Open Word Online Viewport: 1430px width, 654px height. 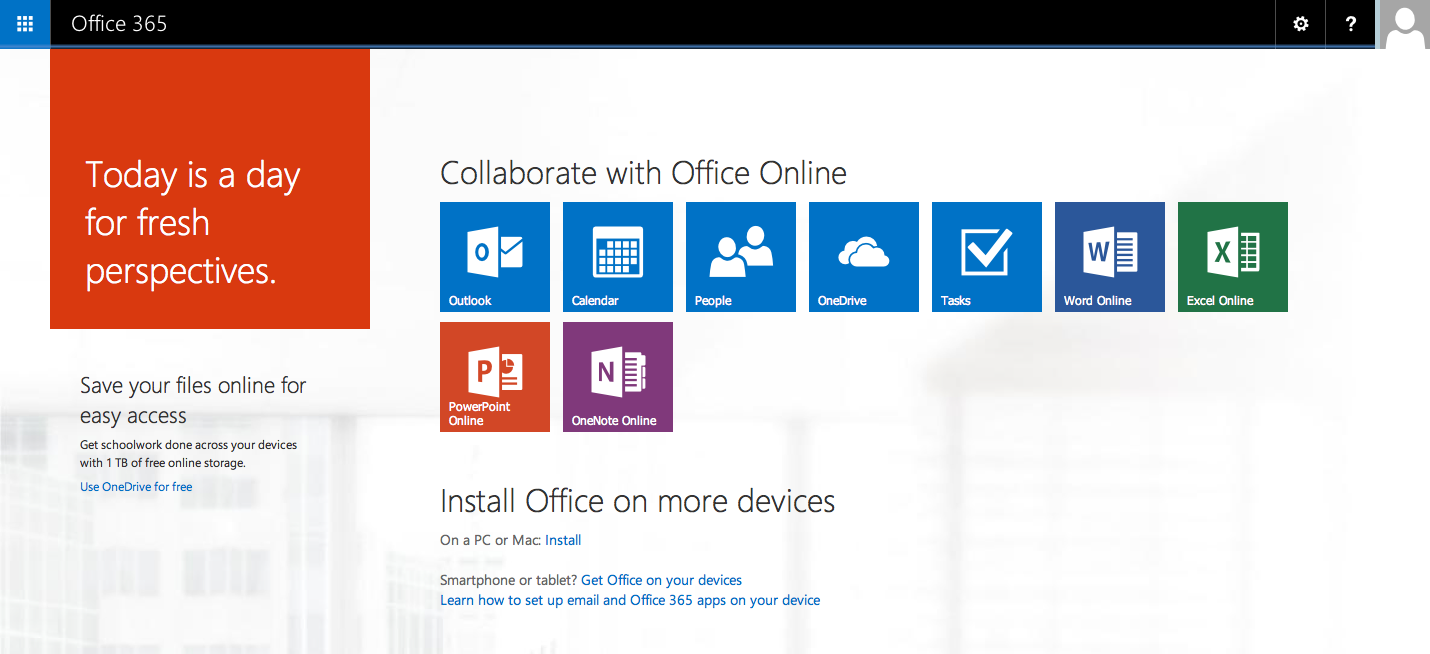(x=1109, y=256)
